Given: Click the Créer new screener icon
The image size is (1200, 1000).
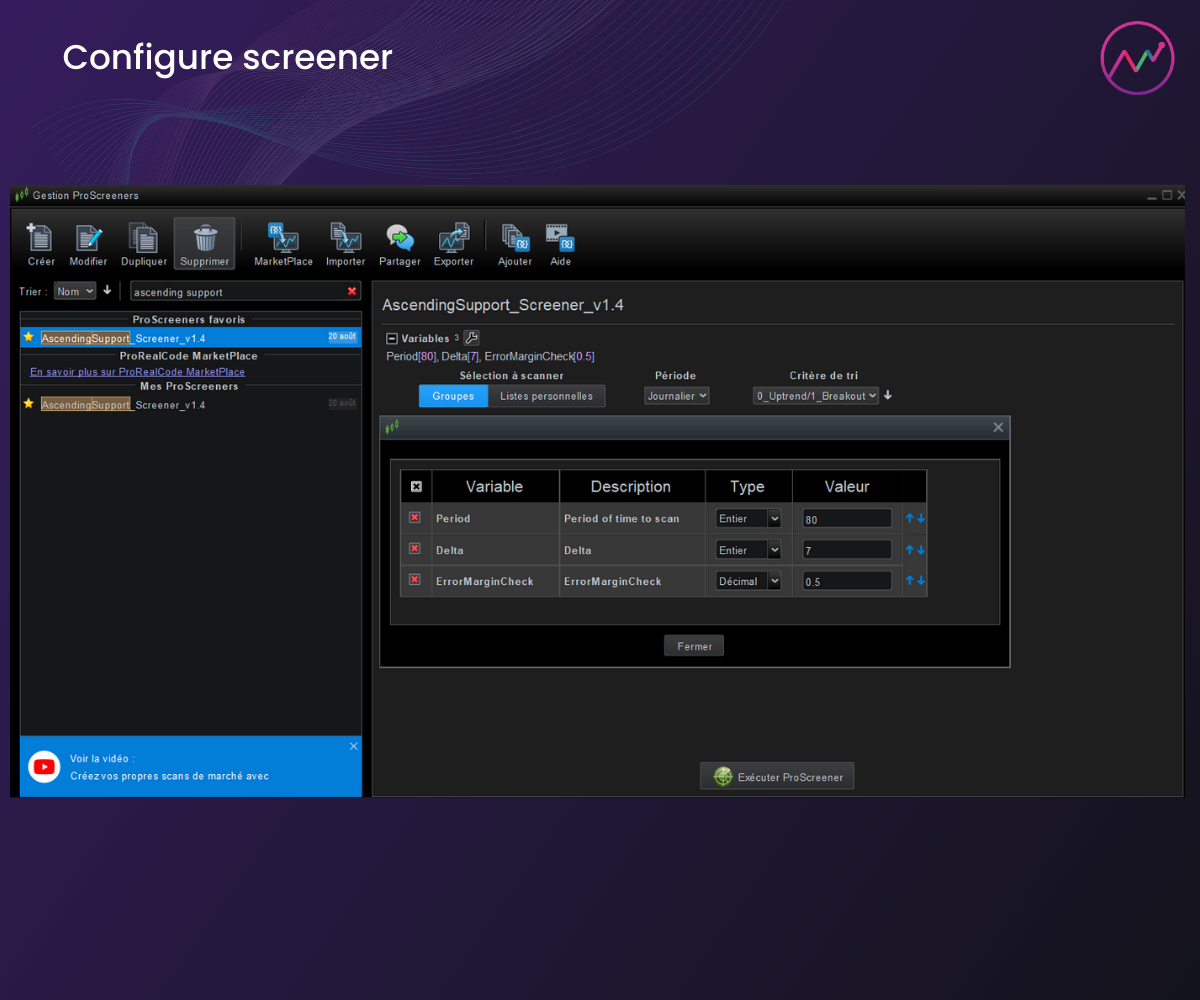Looking at the screenshot, I should coord(40,239).
